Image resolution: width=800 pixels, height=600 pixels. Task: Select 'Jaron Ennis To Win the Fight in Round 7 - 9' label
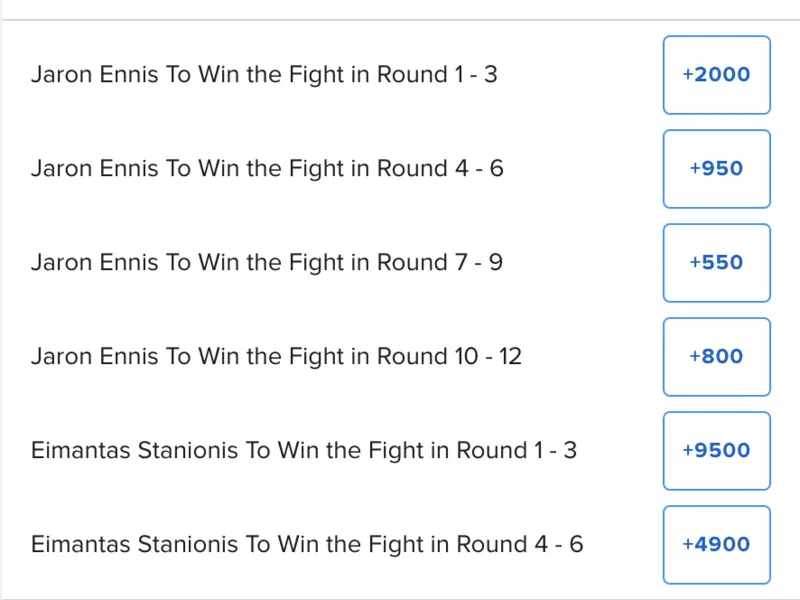point(266,263)
